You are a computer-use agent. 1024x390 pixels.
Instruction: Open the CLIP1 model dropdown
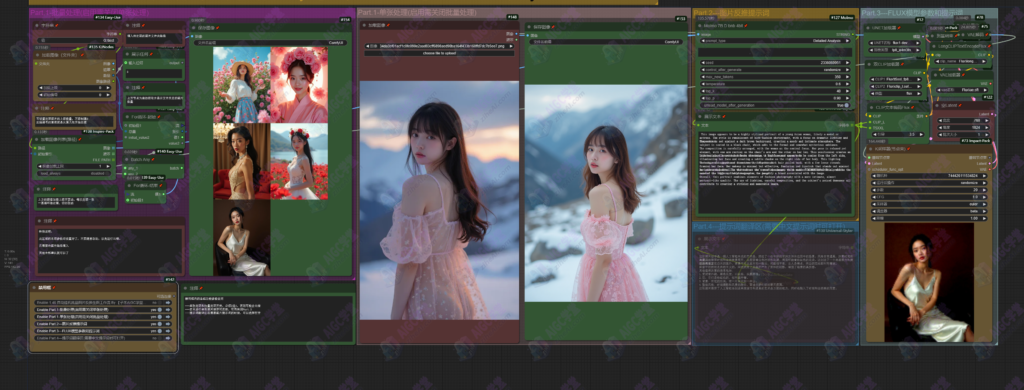pos(895,79)
